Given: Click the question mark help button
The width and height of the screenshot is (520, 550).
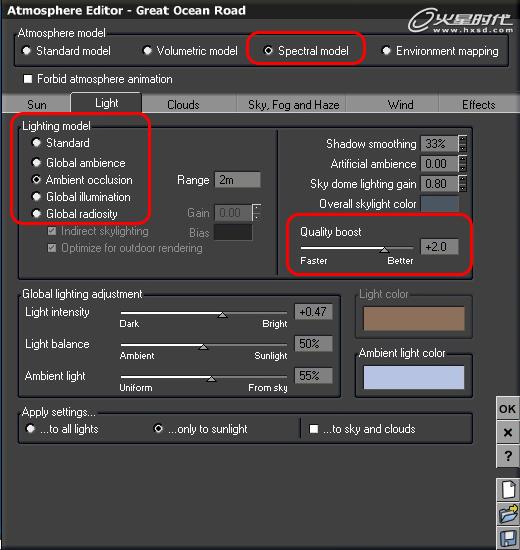Looking at the screenshot, I should point(508,456).
